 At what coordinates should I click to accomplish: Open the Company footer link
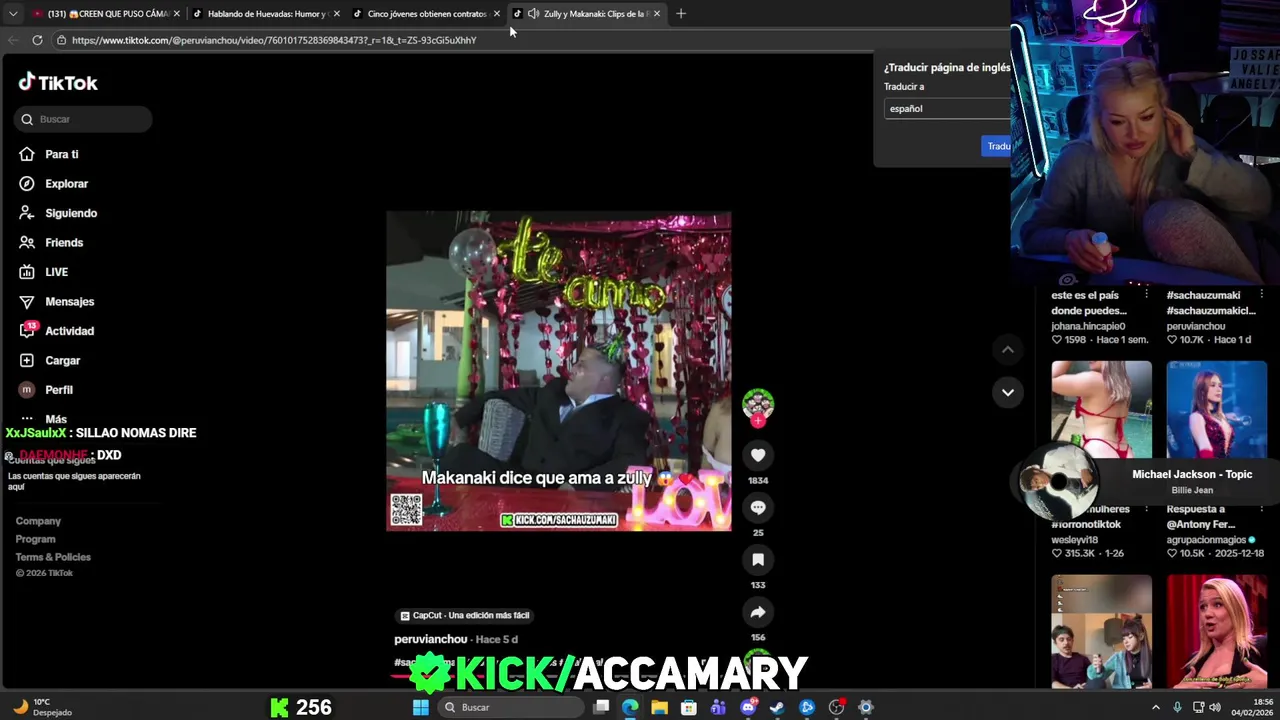point(38,521)
